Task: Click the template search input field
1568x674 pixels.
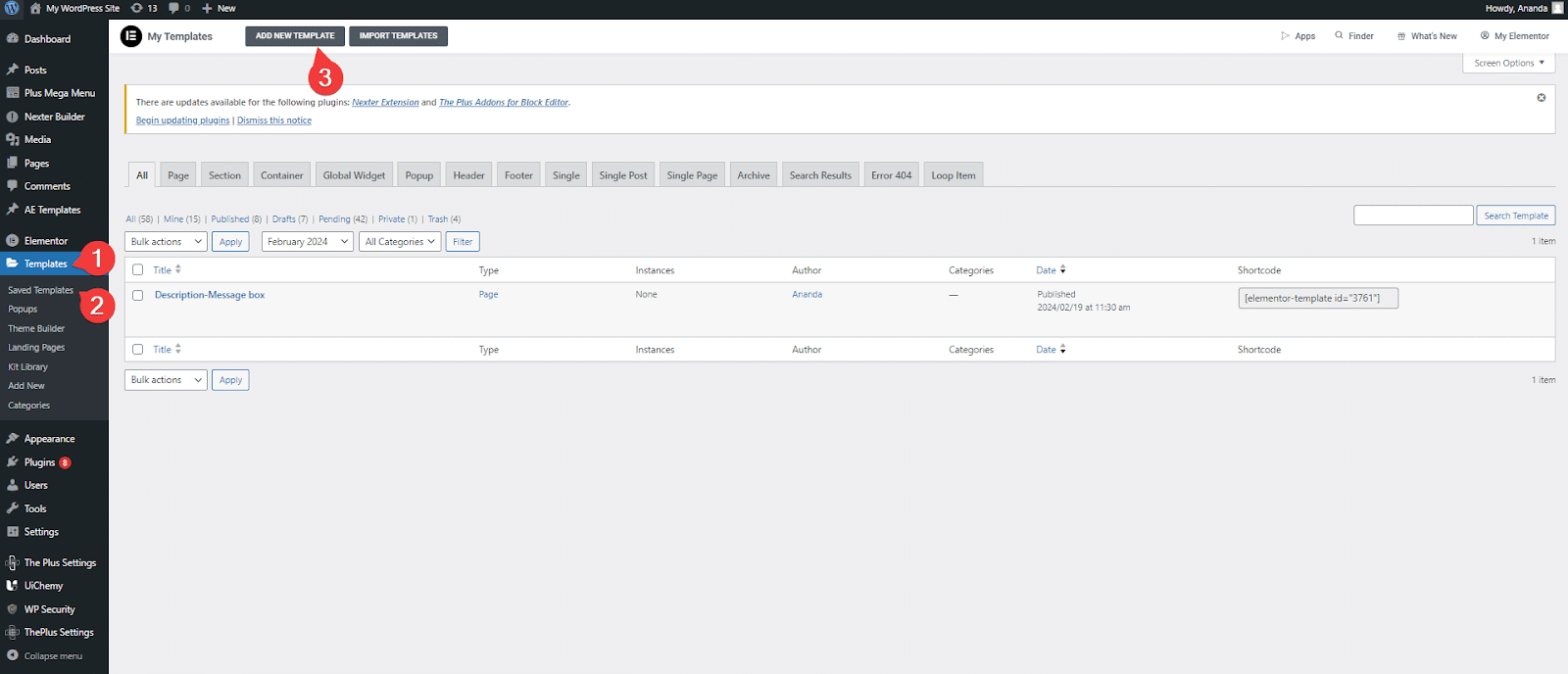Action: [x=1412, y=216]
